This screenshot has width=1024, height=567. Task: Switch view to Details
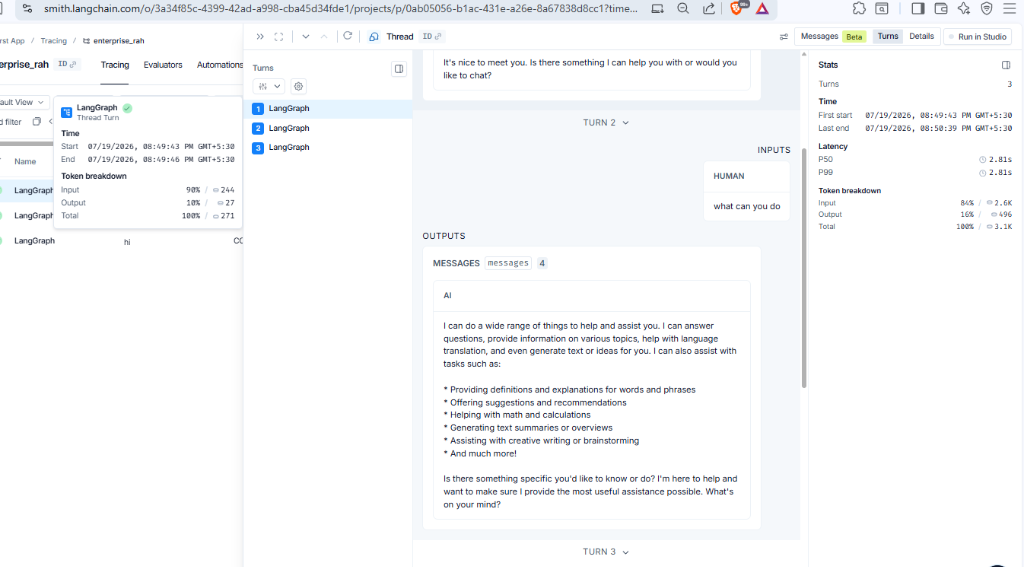coord(921,37)
